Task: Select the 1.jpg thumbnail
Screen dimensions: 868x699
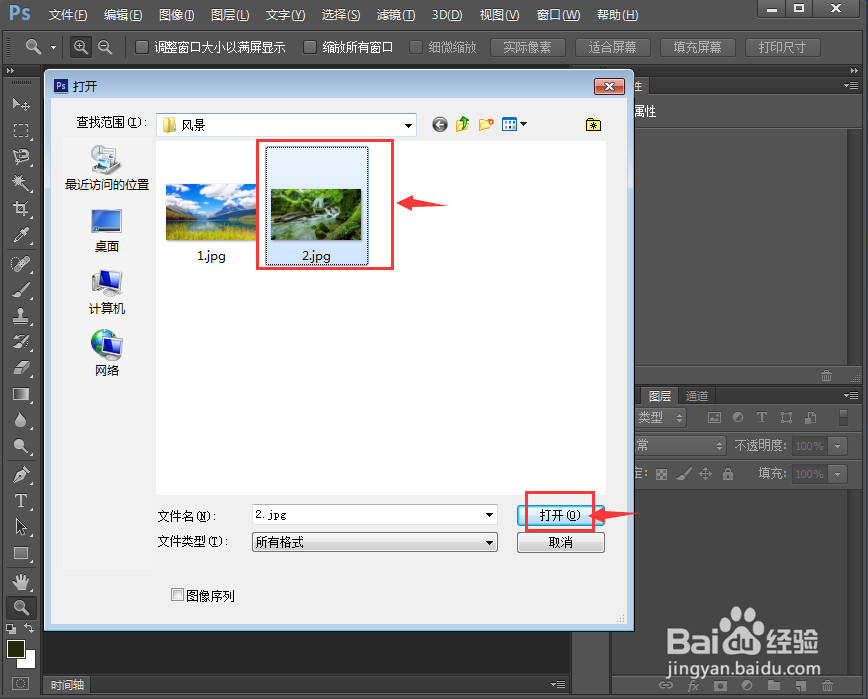Action: [x=210, y=211]
